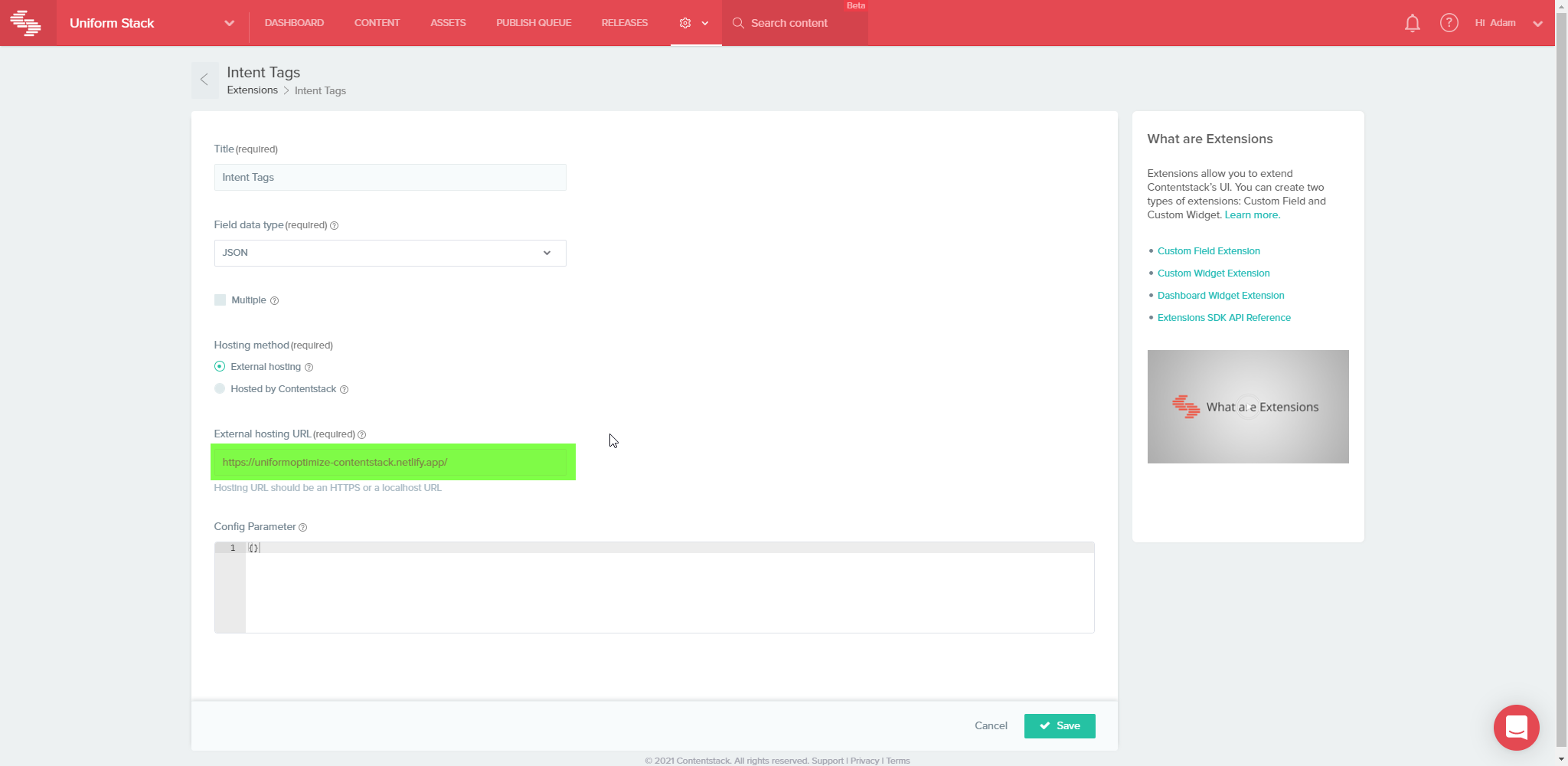Open the Content tab

click(377, 23)
